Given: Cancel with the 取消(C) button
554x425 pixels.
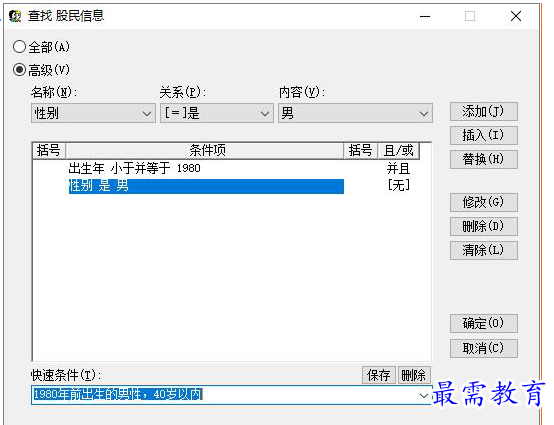Looking at the screenshot, I should (484, 348).
